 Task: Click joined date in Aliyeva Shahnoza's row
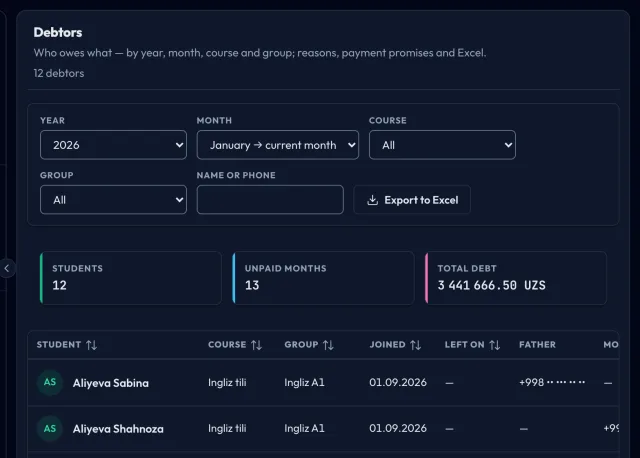[x=398, y=428]
